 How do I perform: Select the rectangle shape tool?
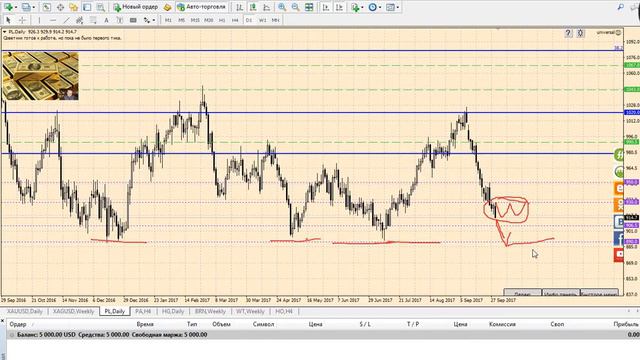click(133, 20)
